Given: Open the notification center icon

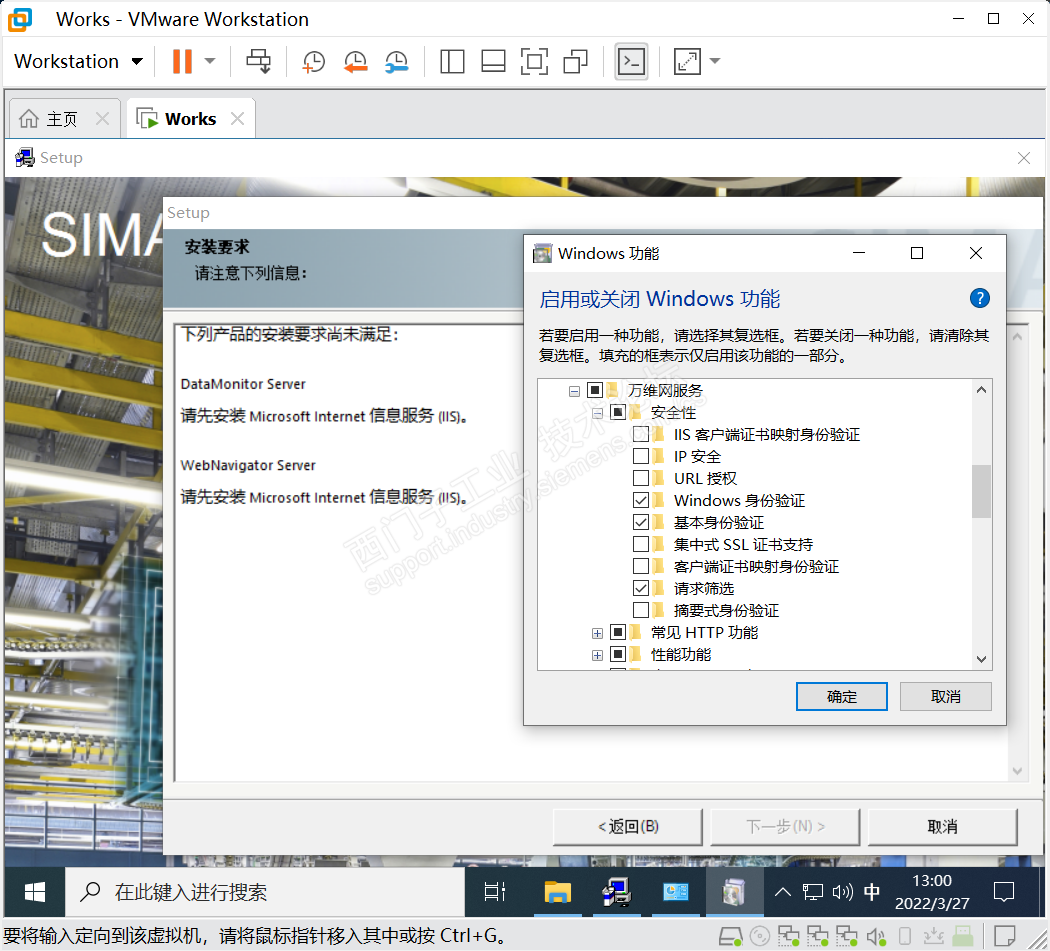Looking at the screenshot, I should (1004, 892).
